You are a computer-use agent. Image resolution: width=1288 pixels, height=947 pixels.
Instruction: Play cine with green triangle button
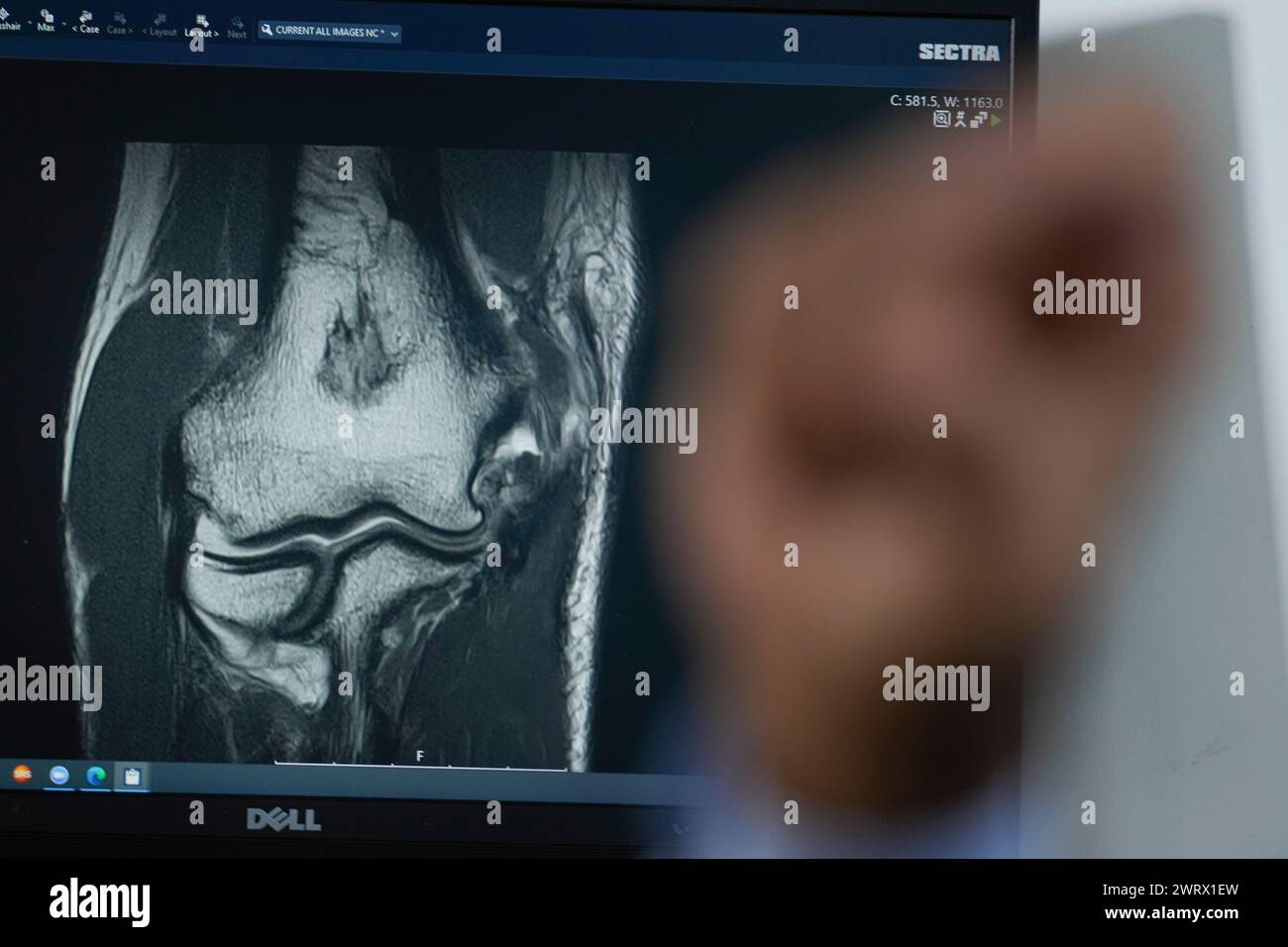[996, 120]
